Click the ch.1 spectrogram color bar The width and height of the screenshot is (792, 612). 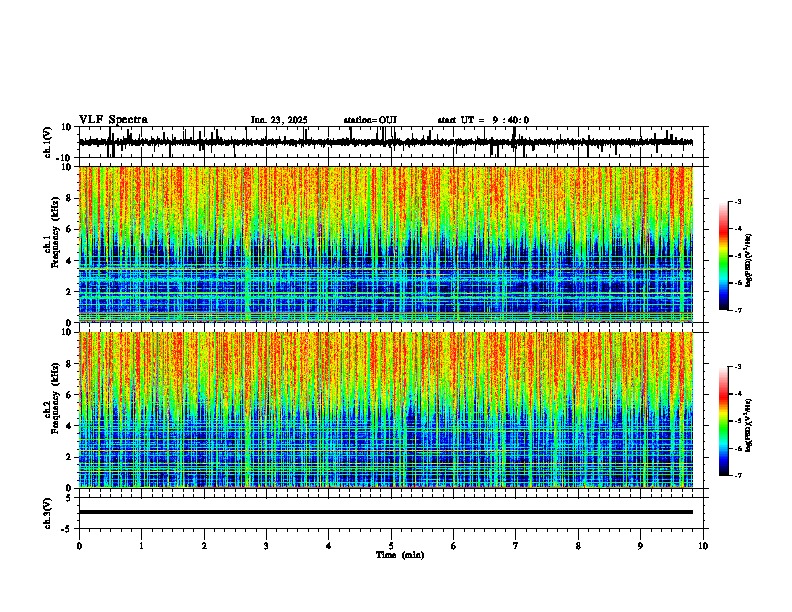tap(723, 256)
